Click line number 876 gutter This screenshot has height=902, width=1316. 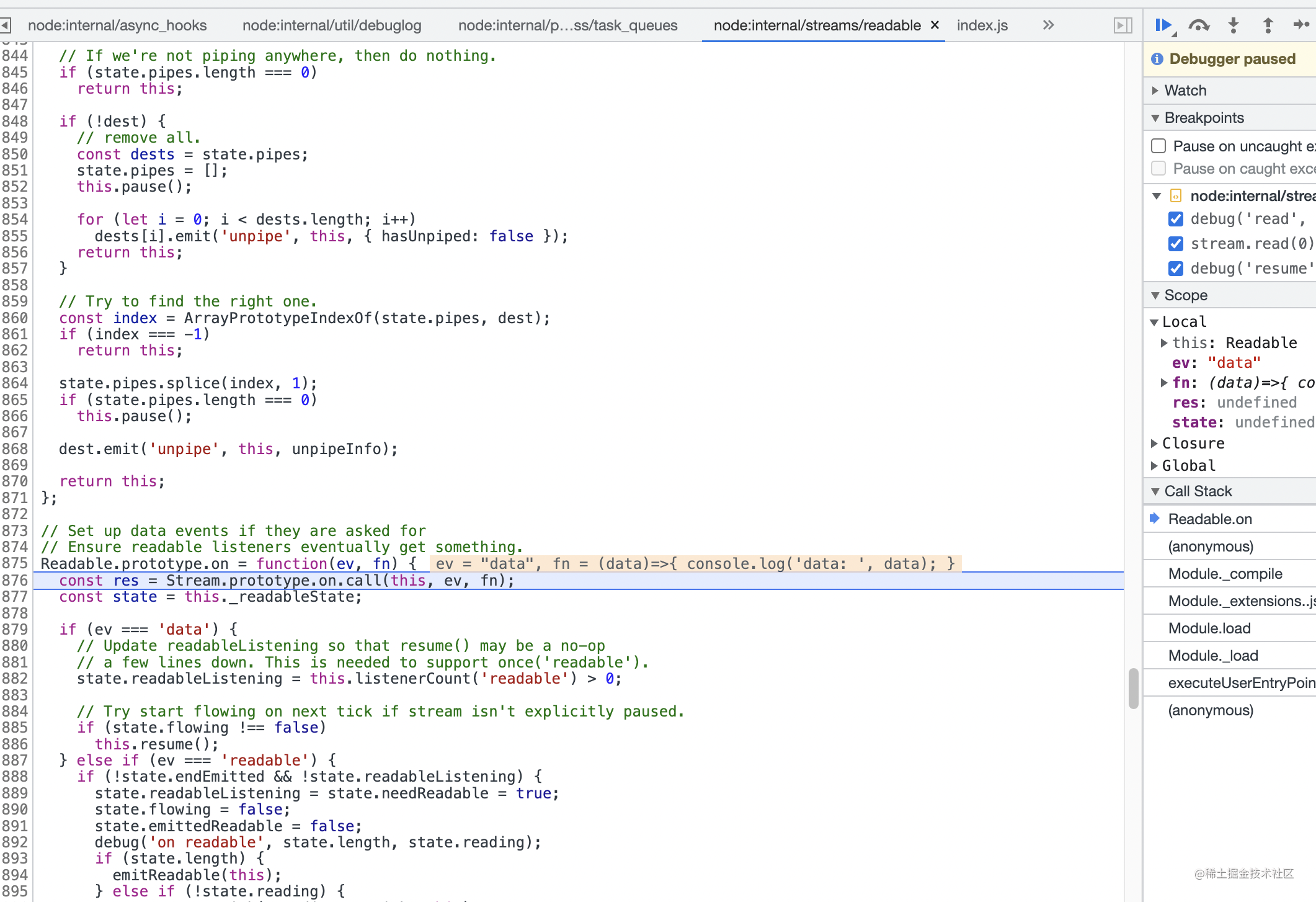click(x=15, y=581)
